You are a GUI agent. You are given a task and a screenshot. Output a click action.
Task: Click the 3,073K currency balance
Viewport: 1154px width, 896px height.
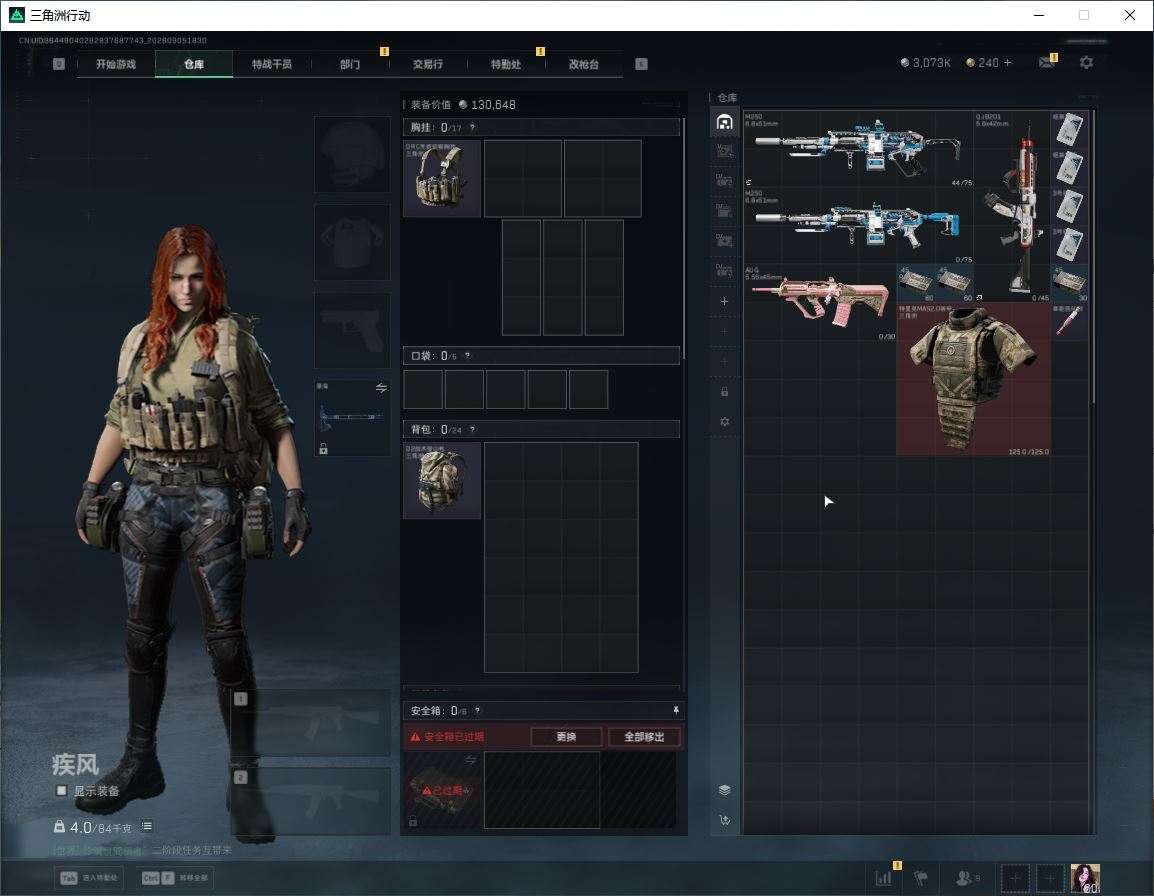(925, 63)
